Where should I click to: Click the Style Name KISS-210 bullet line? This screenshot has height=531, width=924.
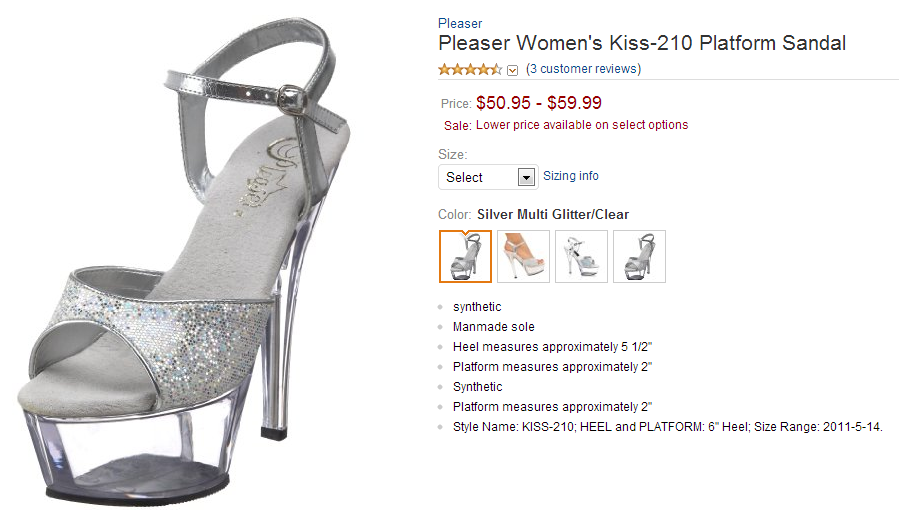pyautogui.click(x=667, y=427)
